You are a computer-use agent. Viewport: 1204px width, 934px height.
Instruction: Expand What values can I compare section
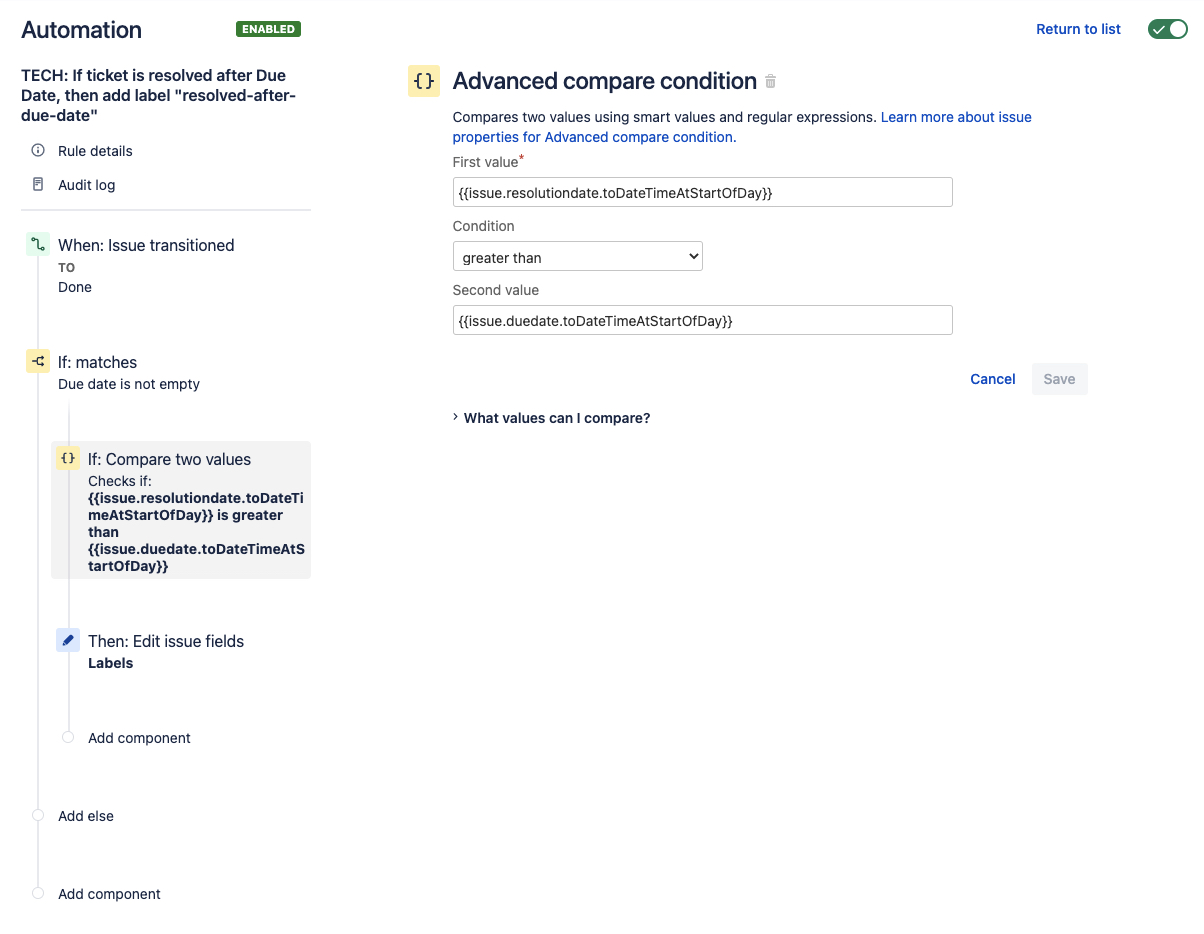556,418
